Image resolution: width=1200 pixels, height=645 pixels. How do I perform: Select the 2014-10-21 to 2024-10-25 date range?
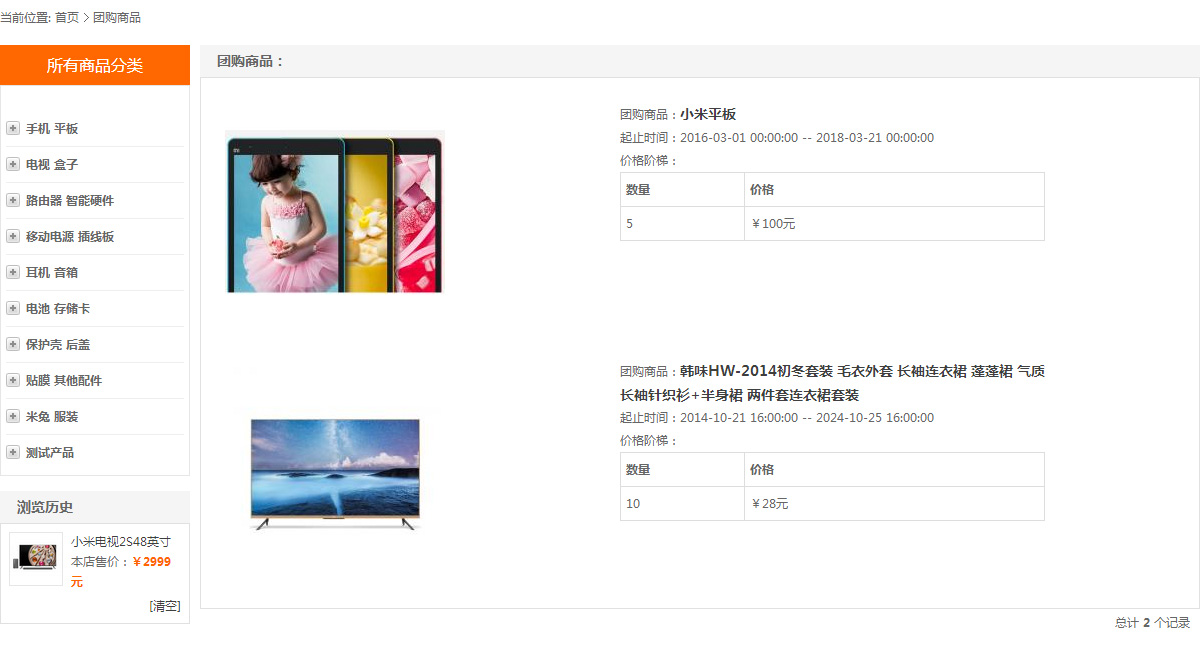click(807, 418)
